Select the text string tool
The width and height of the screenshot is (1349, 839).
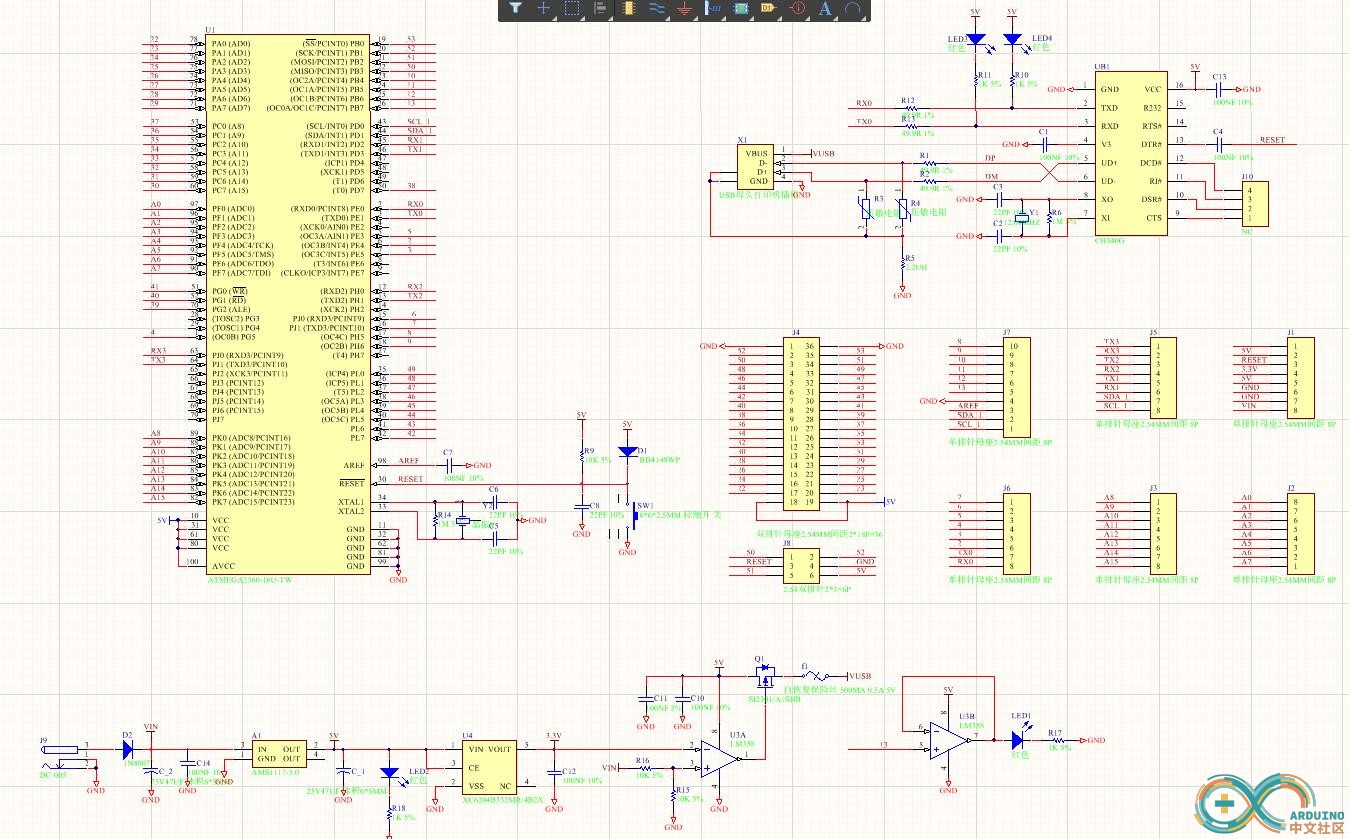tap(825, 8)
